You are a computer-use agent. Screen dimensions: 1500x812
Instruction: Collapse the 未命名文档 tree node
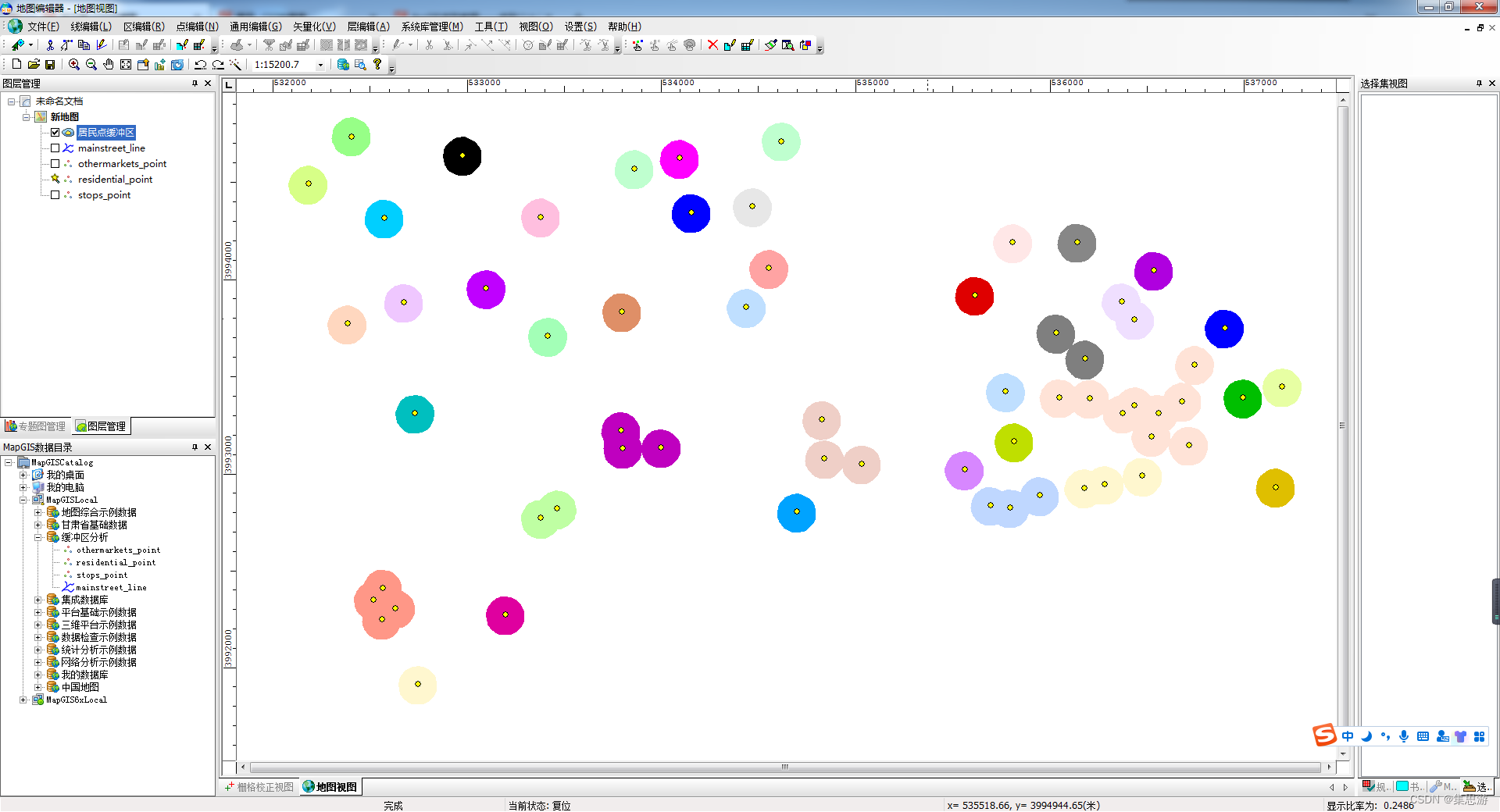point(11,101)
